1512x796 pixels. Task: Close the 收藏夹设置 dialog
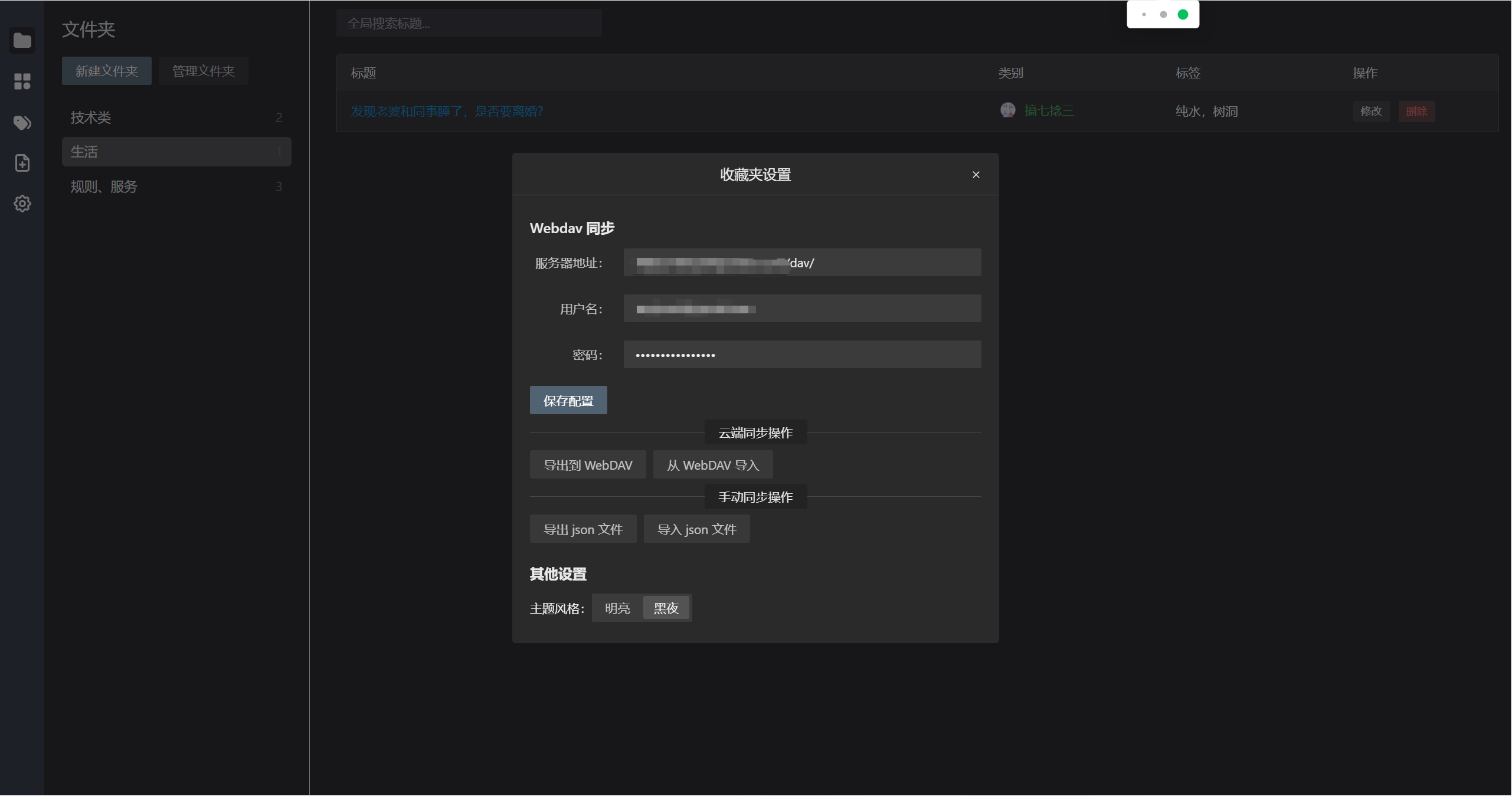976,175
